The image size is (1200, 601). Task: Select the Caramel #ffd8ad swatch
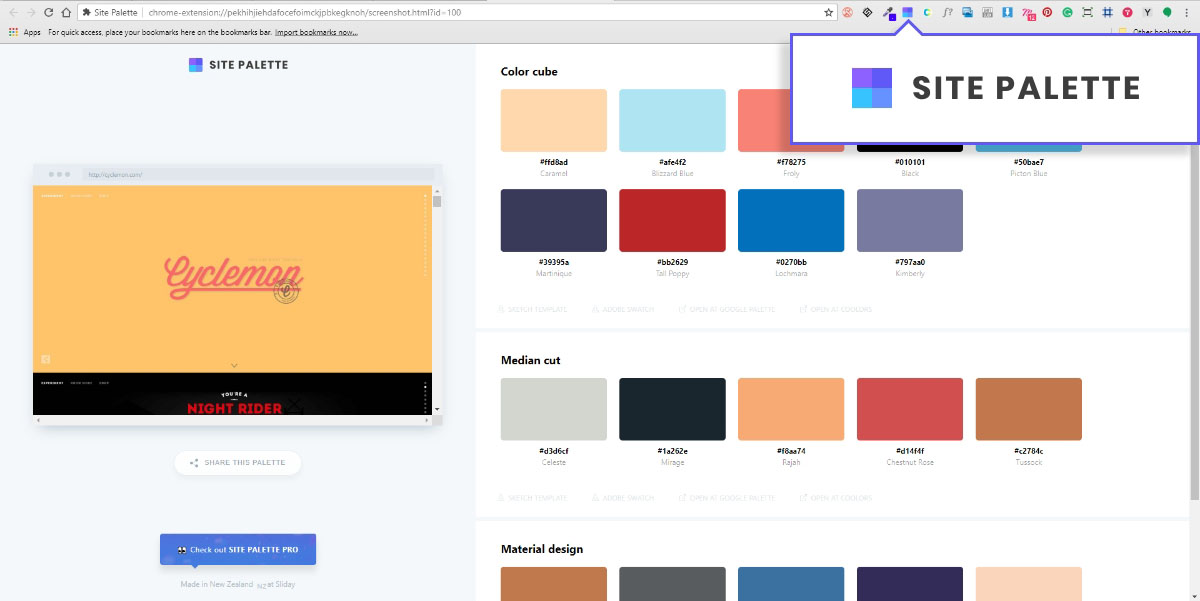point(553,120)
